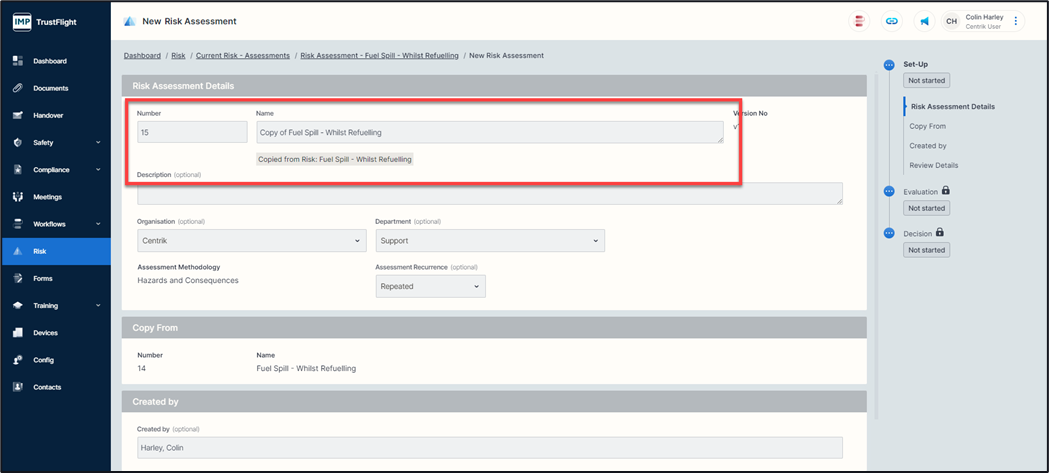Click the Devices icon in sidebar
Screen dimensions: 1049x473
click(x=18, y=333)
